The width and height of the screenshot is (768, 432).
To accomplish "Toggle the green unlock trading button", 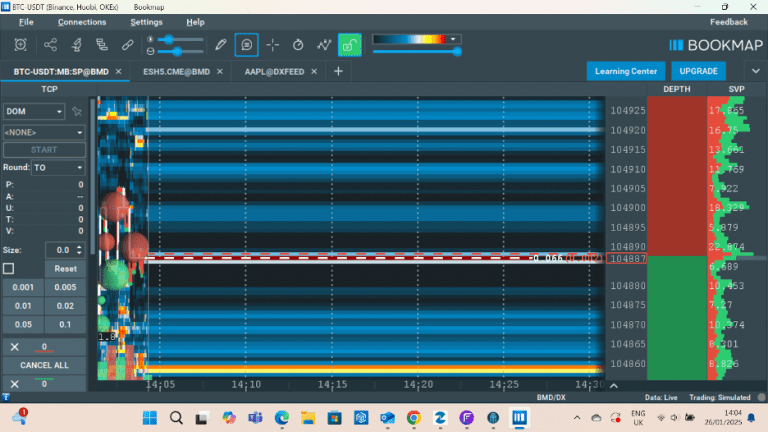I will point(350,45).
